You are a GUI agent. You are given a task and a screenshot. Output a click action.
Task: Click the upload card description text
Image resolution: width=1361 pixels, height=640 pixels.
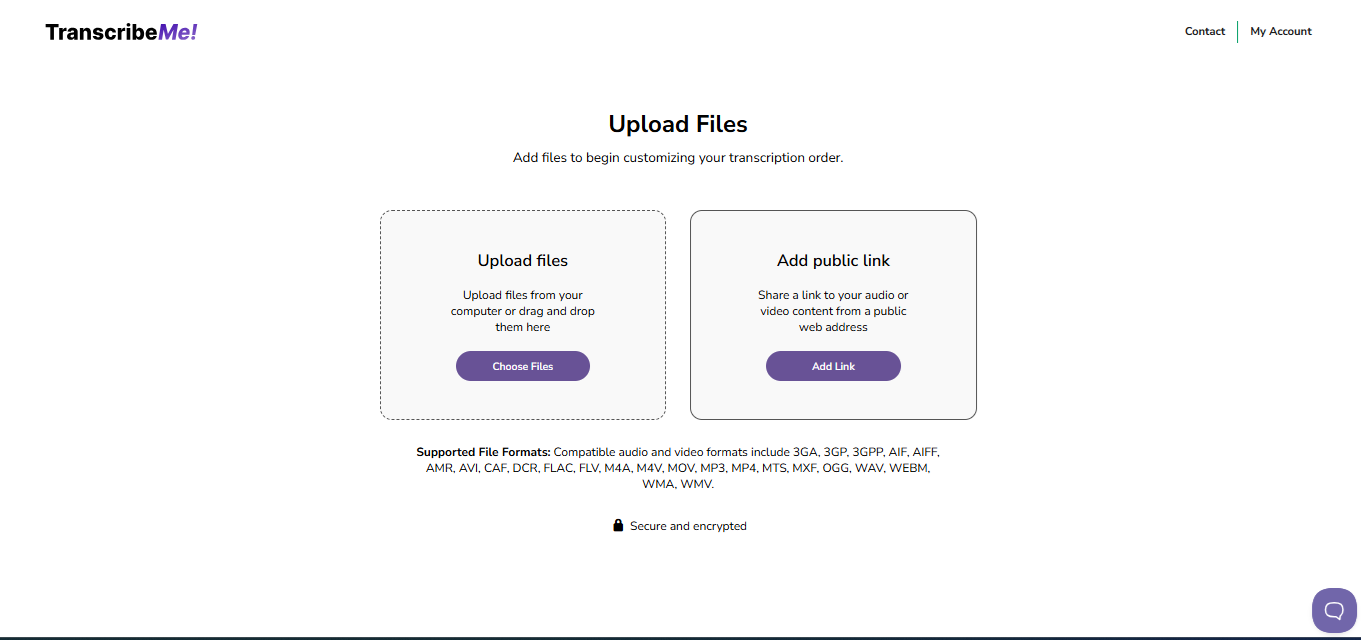click(x=522, y=311)
